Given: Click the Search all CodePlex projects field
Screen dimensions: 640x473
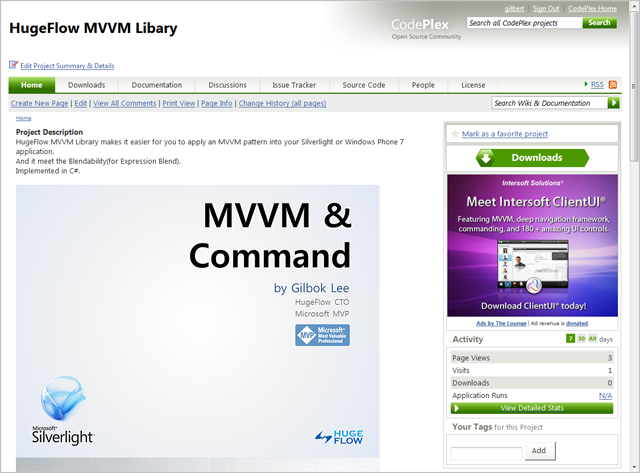Looking at the screenshot, I should [524, 23].
